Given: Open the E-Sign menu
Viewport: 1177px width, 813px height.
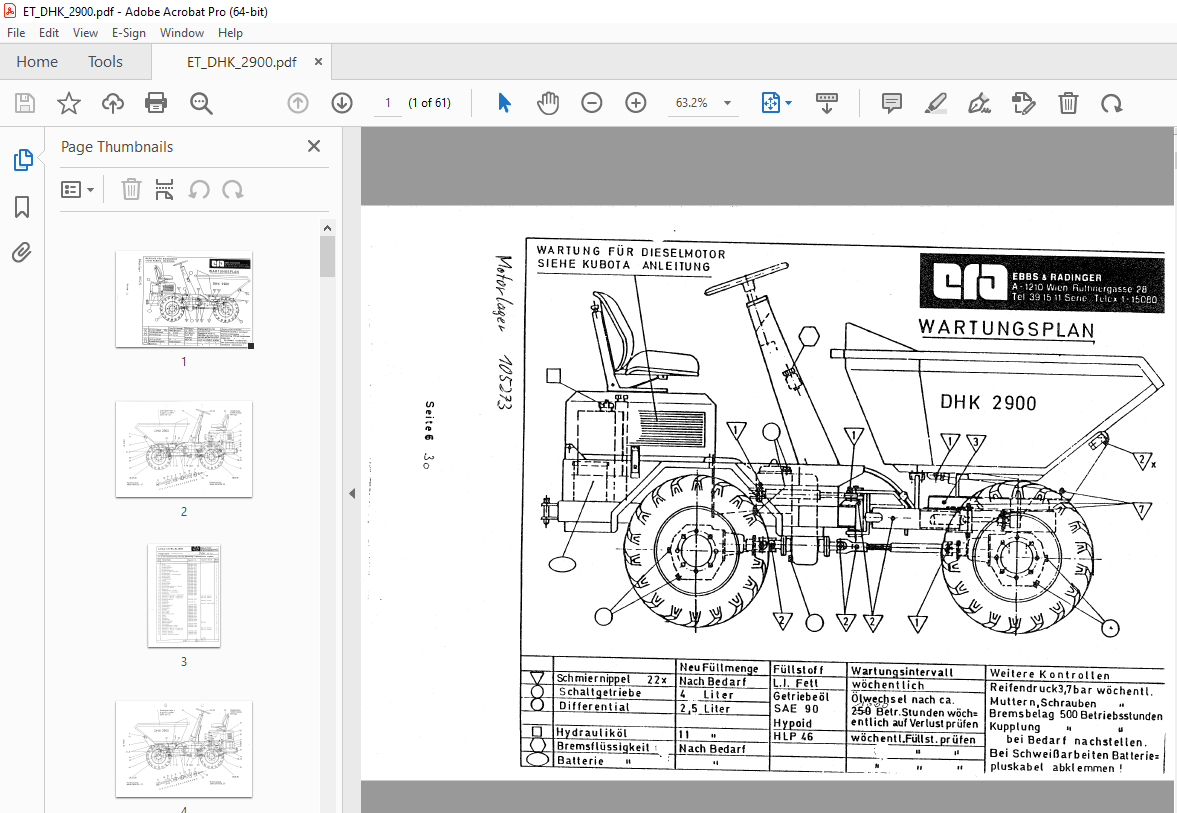Looking at the screenshot, I should pyautogui.click(x=129, y=32).
